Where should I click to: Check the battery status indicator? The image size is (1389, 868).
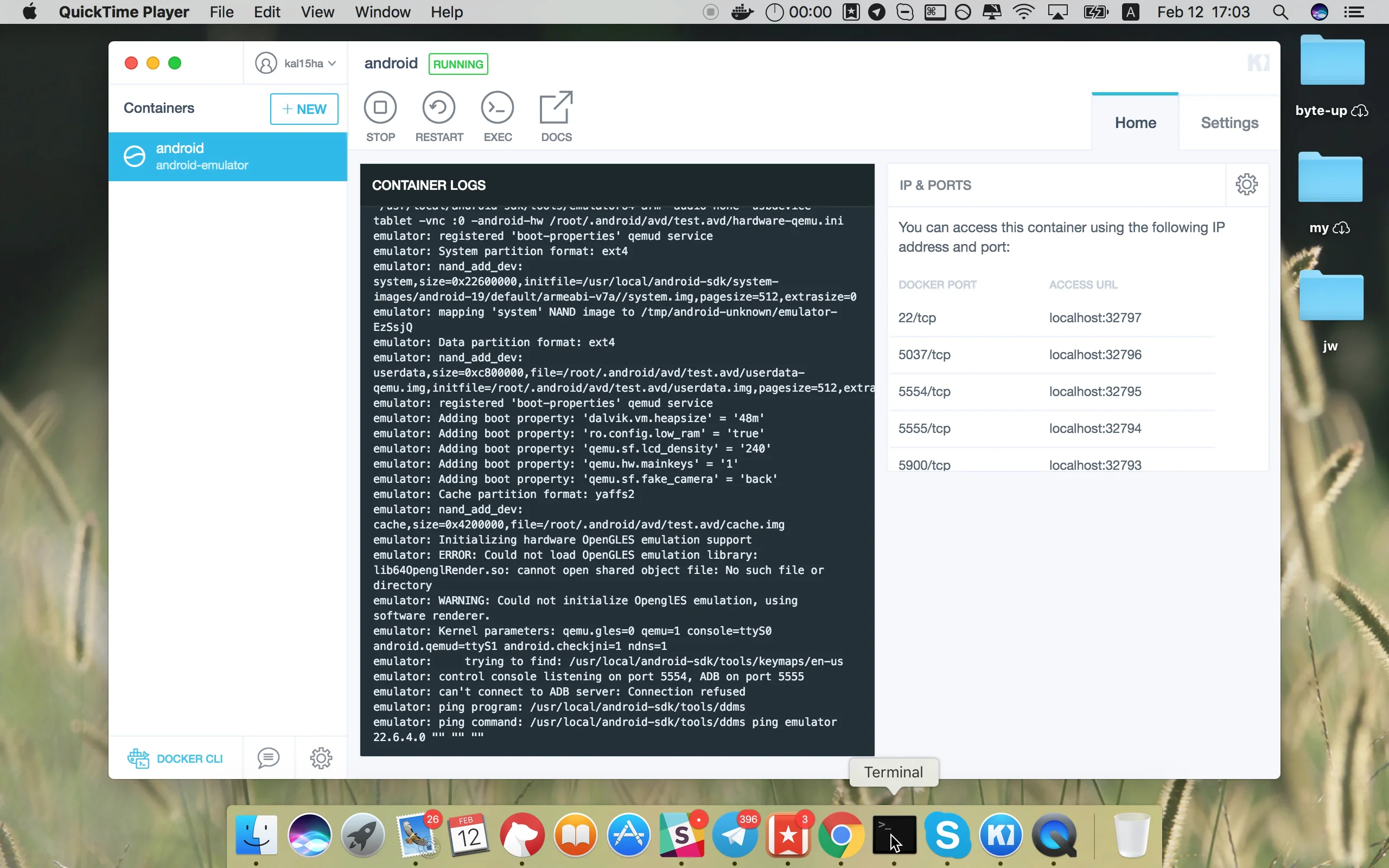(1095, 11)
